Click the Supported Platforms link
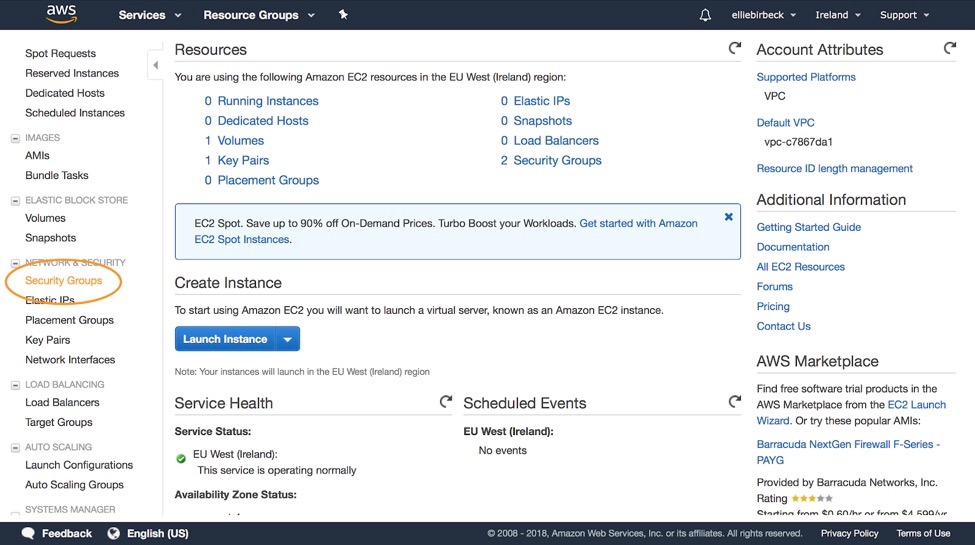This screenshot has width=975, height=545. tap(806, 77)
